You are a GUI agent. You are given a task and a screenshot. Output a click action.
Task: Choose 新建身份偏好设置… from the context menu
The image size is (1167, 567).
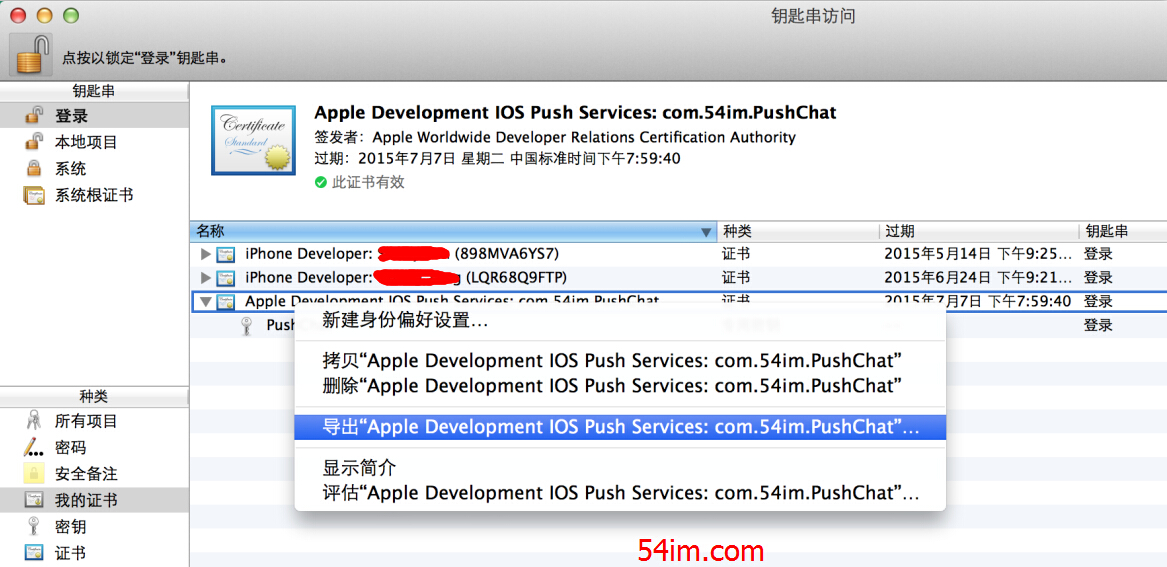620,321
